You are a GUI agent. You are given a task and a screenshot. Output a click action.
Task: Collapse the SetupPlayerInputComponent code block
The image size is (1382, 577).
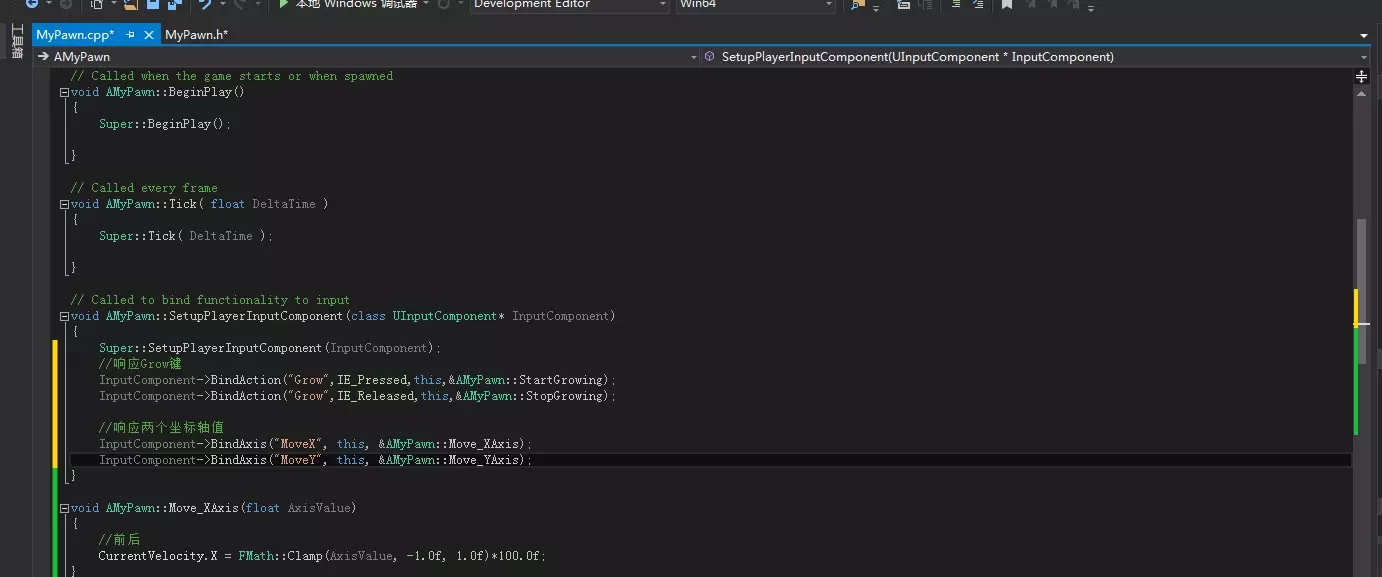click(x=64, y=316)
